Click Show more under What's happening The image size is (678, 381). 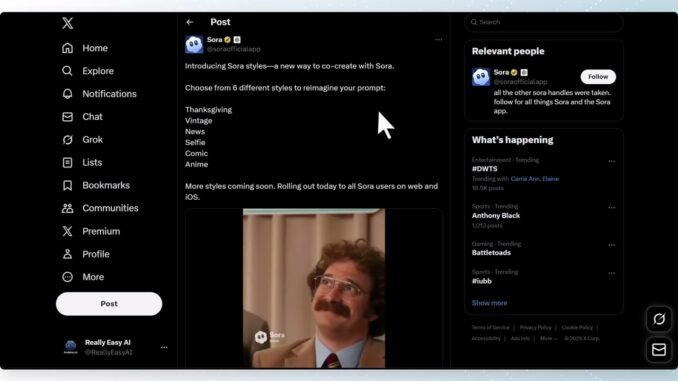click(489, 303)
